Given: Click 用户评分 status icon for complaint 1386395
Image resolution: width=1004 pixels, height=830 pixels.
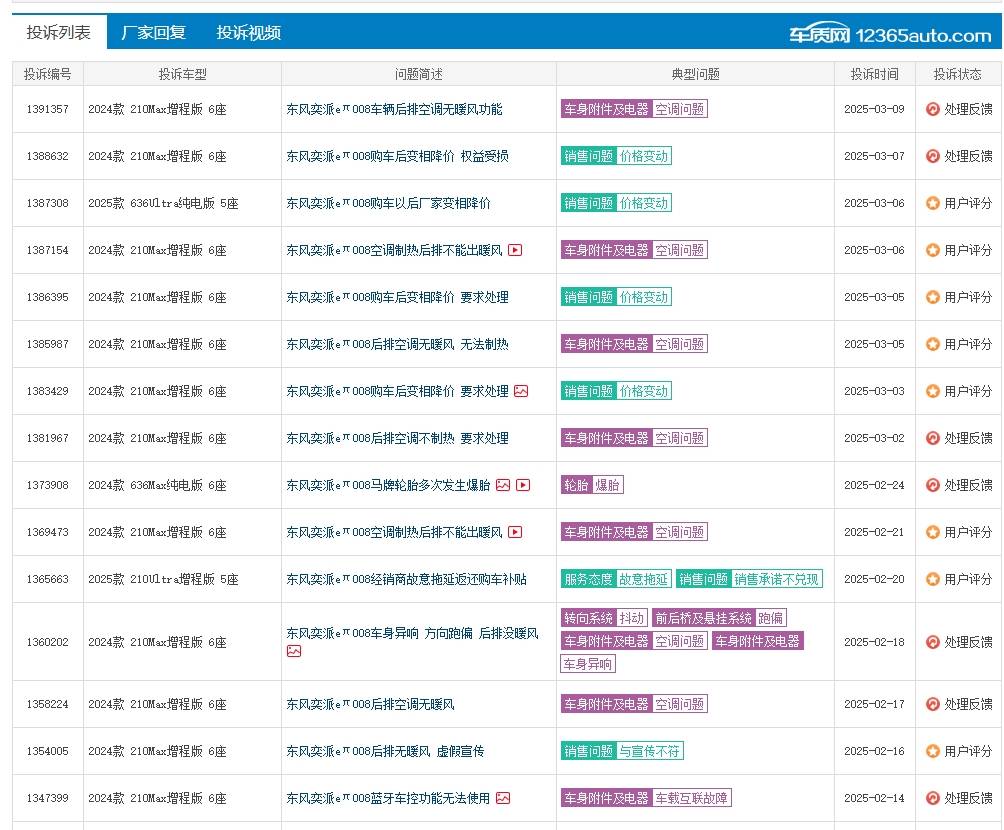Looking at the screenshot, I should point(933,297).
